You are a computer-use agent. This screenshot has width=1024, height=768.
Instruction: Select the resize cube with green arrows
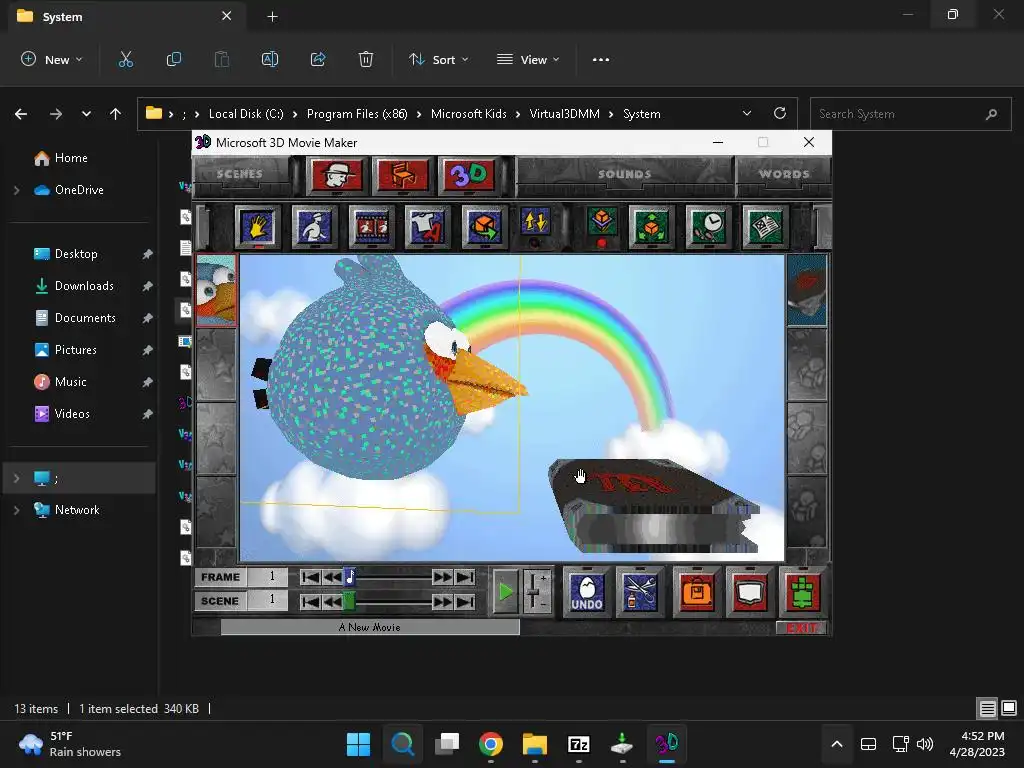click(651, 227)
